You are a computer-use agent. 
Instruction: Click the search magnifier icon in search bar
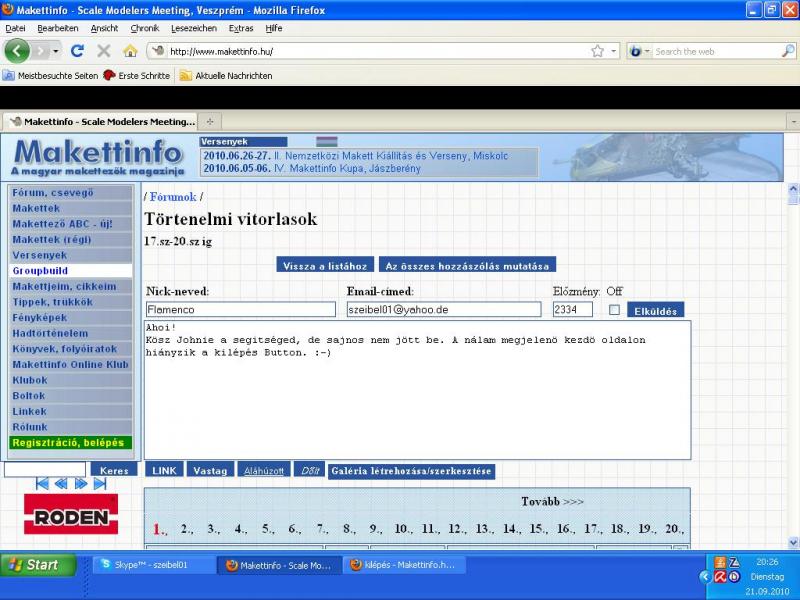787,50
